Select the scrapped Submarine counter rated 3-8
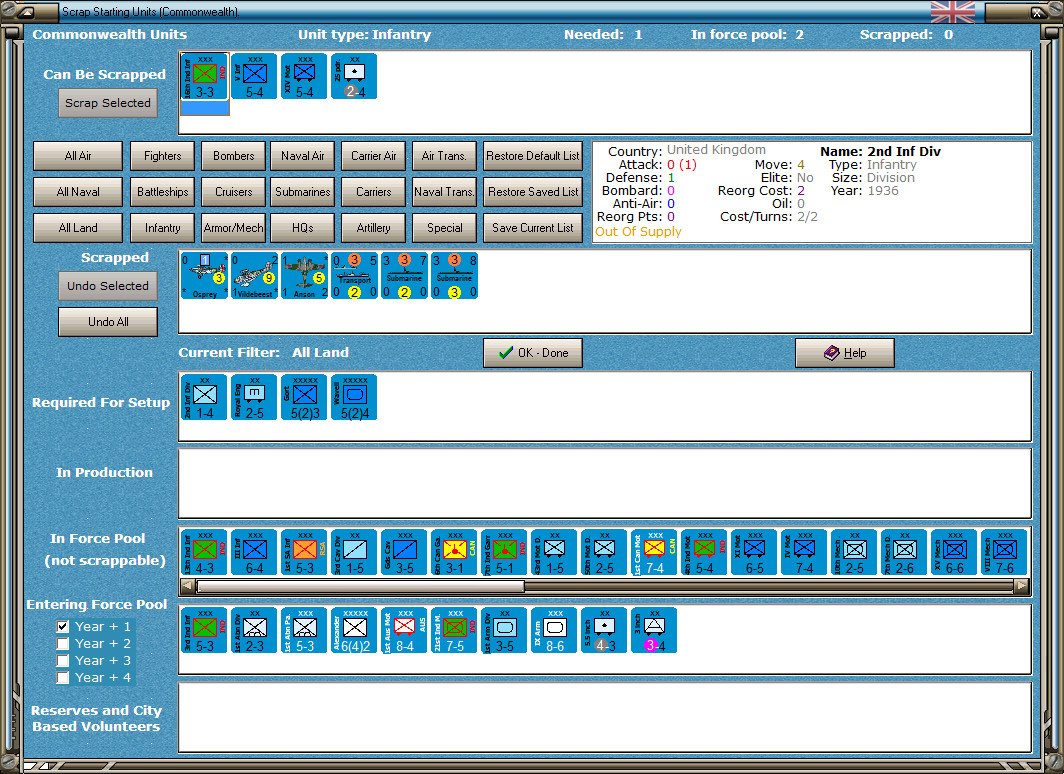 (x=455, y=276)
